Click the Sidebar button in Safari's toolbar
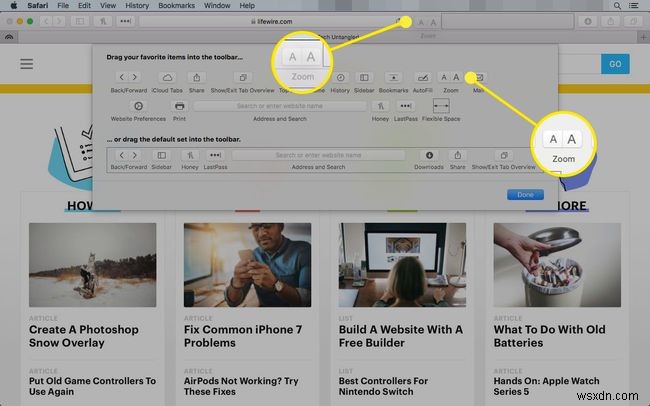Viewport: 650px width, 406px height. 80,21
